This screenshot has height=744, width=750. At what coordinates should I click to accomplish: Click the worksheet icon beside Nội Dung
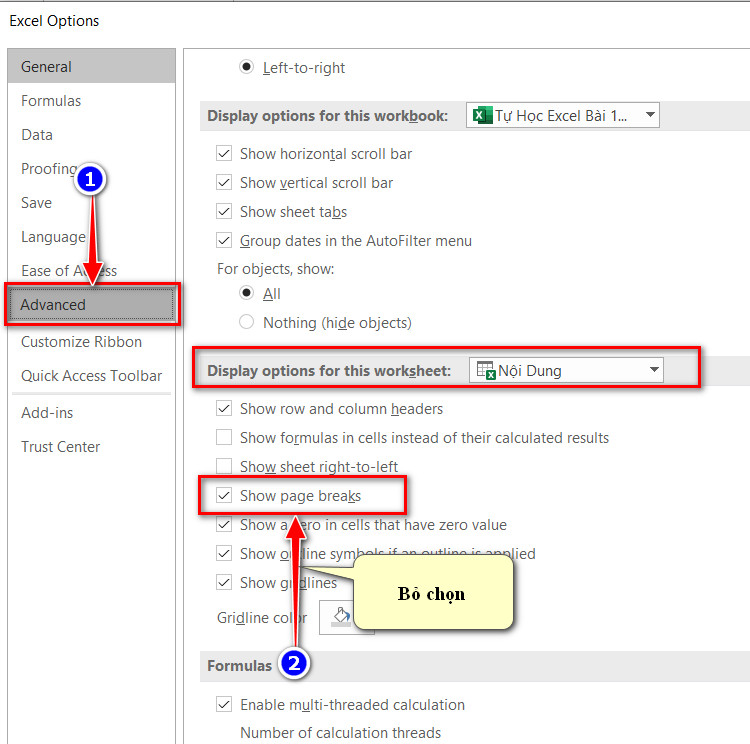click(x=486, y=370)
